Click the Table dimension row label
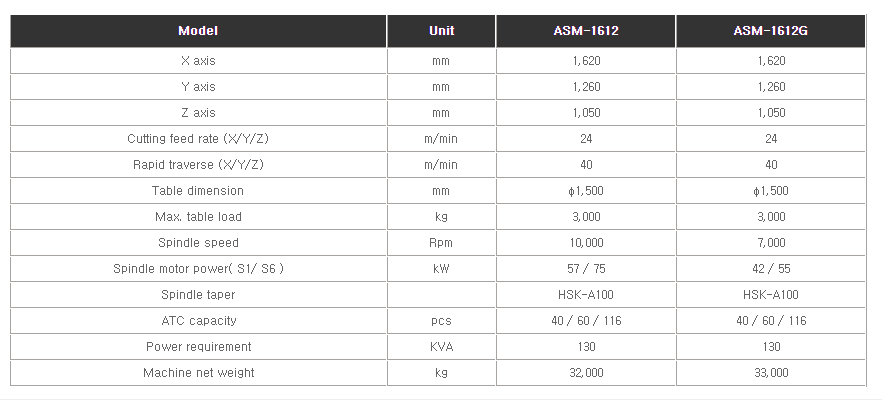The width and height of the screenshot is (882, 403). coord(198,191)
